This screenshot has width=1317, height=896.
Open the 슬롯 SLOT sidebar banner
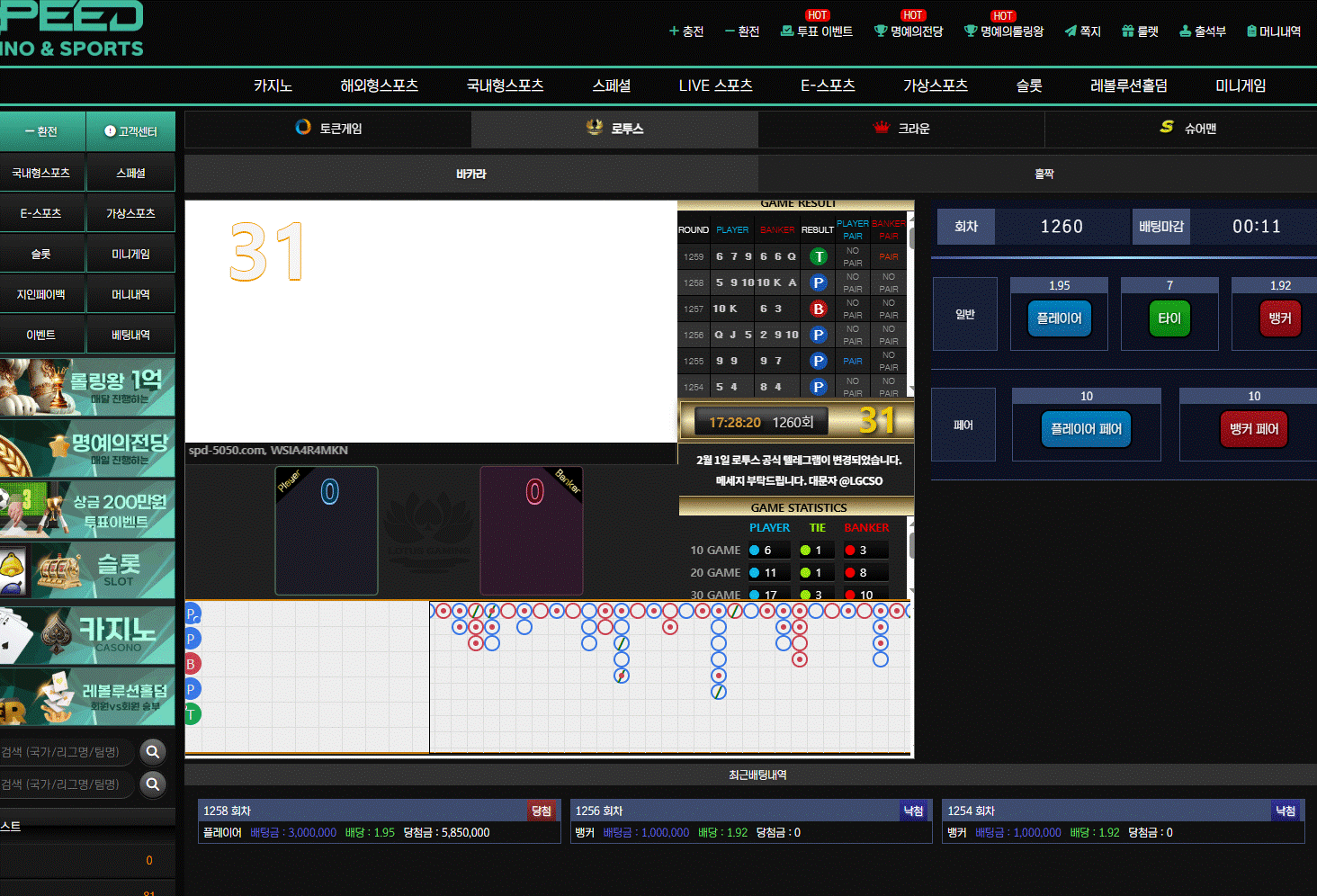coord(87,569)
